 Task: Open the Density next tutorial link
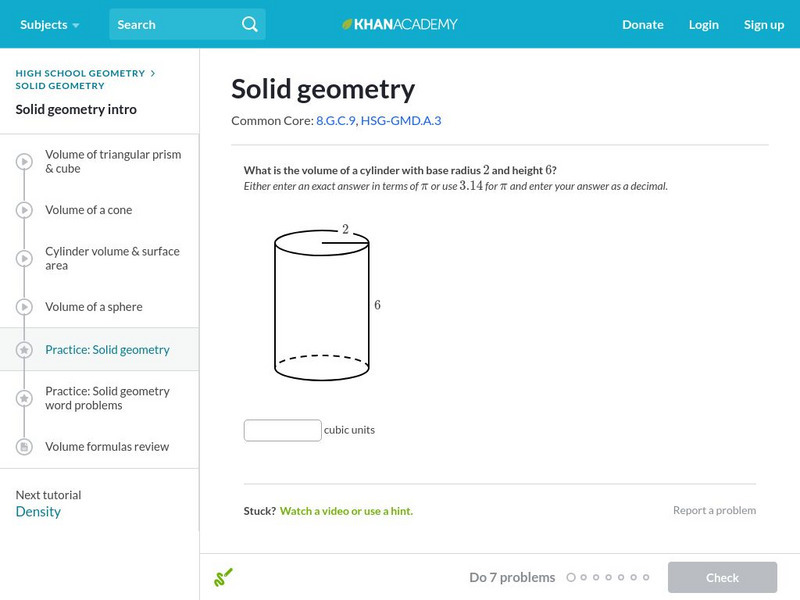(38, 512)
